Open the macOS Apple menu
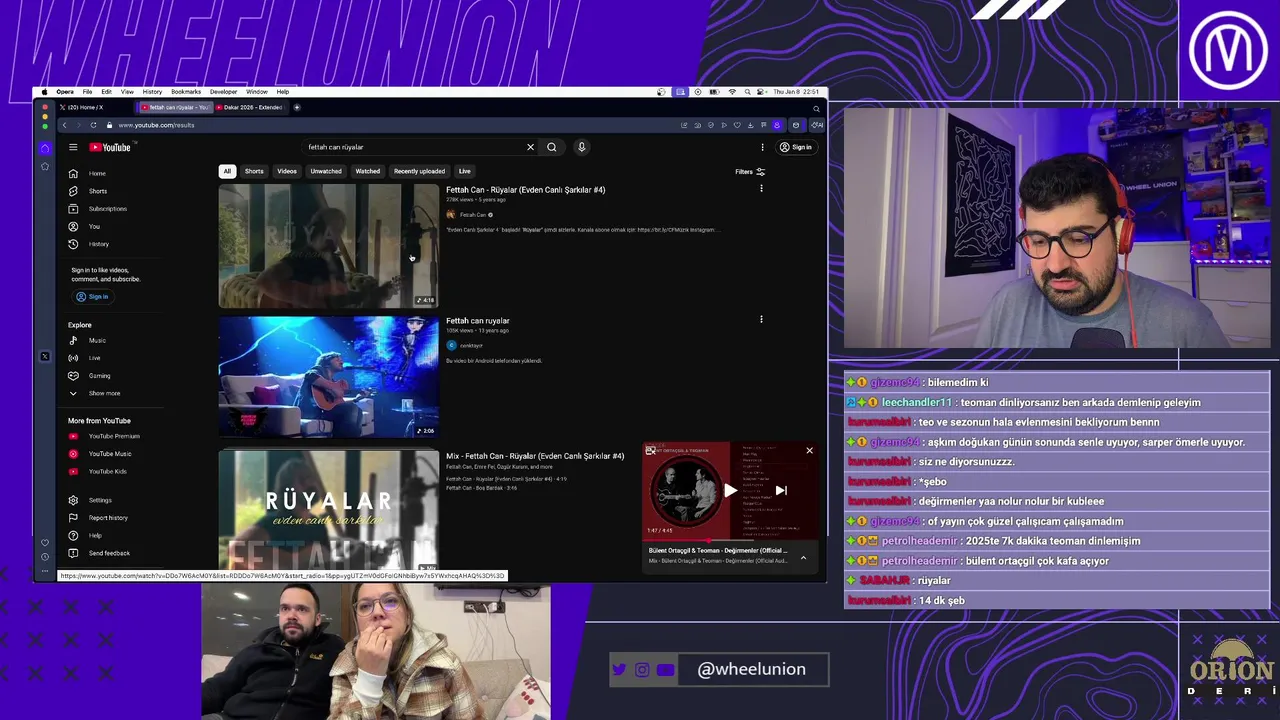This screenshot has height=720, width=1280. (45, 92)
